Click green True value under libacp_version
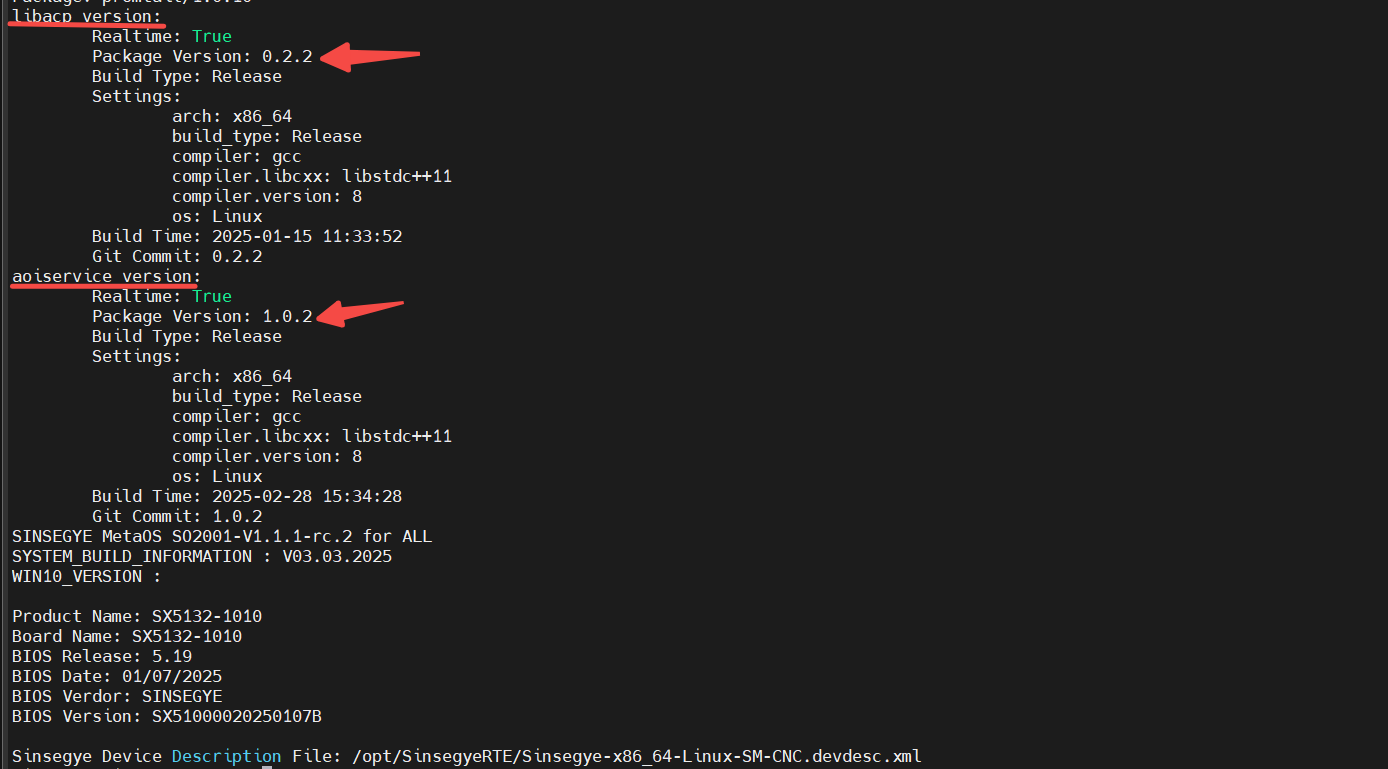This screenshot has height=769, width=1388. coord(212,36)
